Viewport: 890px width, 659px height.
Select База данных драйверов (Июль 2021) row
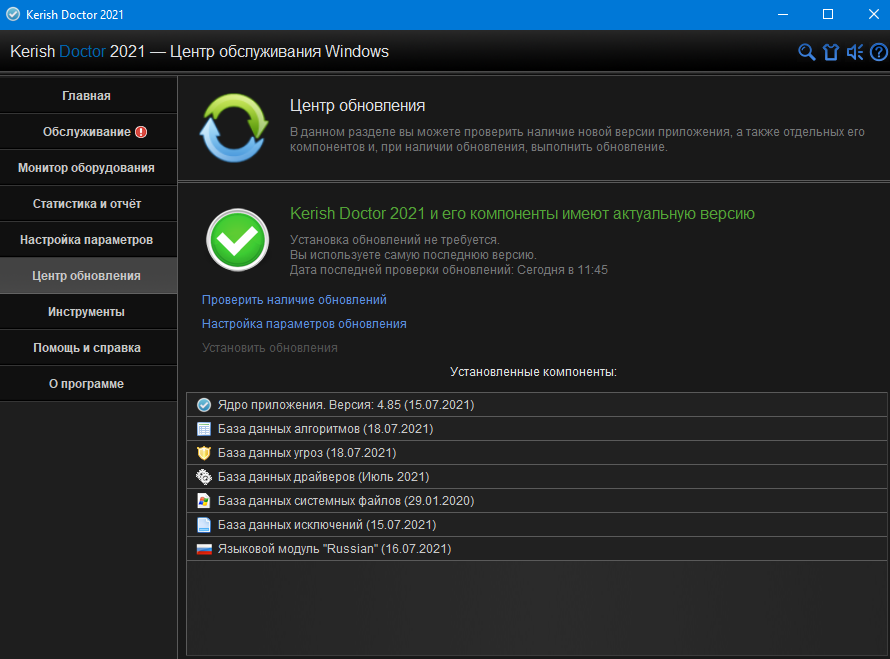pos(536,477)
